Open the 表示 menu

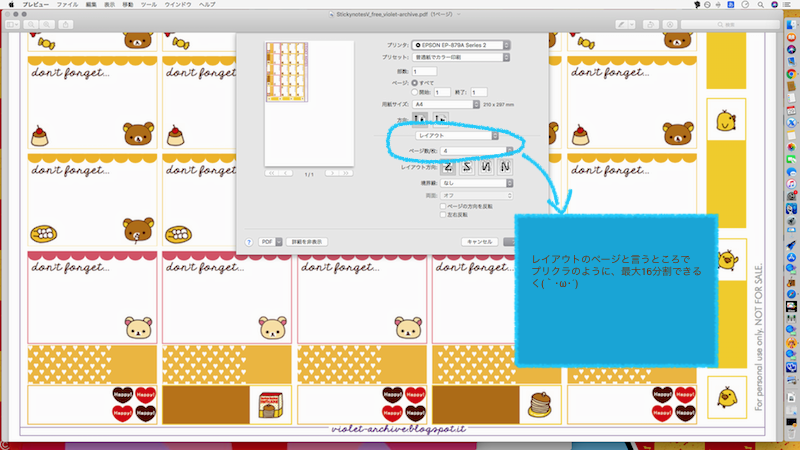(x=110, y=4)
